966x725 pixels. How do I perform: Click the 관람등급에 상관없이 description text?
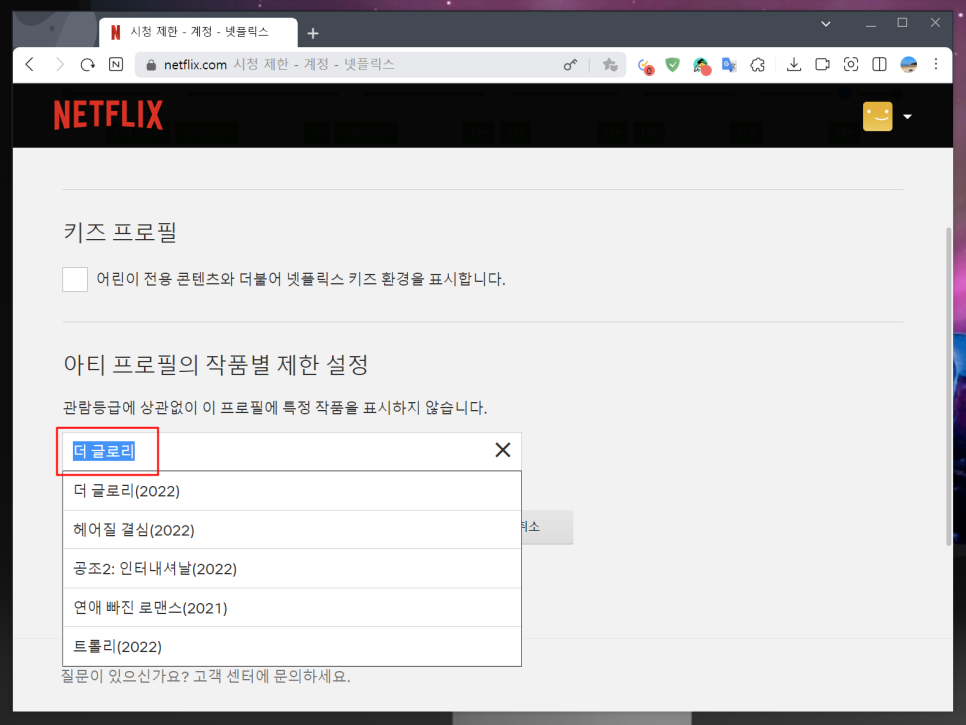click(x=275, y=408)
